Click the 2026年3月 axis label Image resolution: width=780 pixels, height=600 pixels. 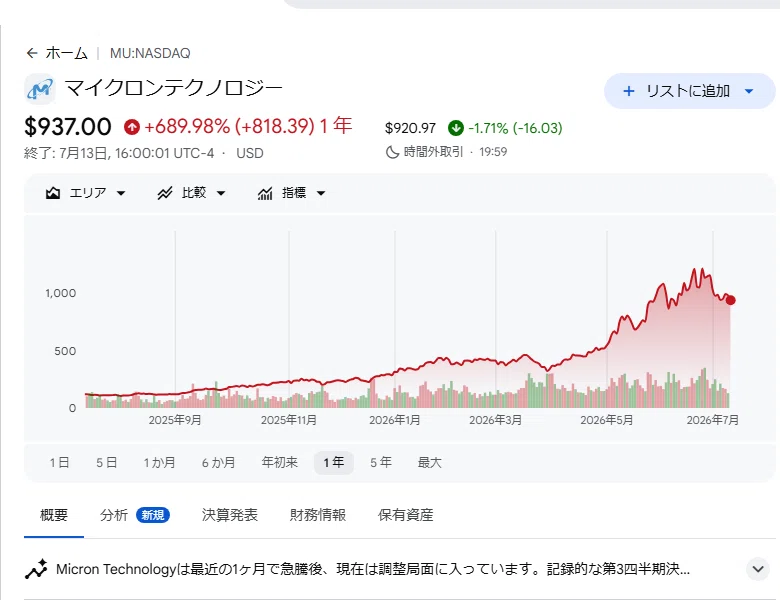point(495,420)
